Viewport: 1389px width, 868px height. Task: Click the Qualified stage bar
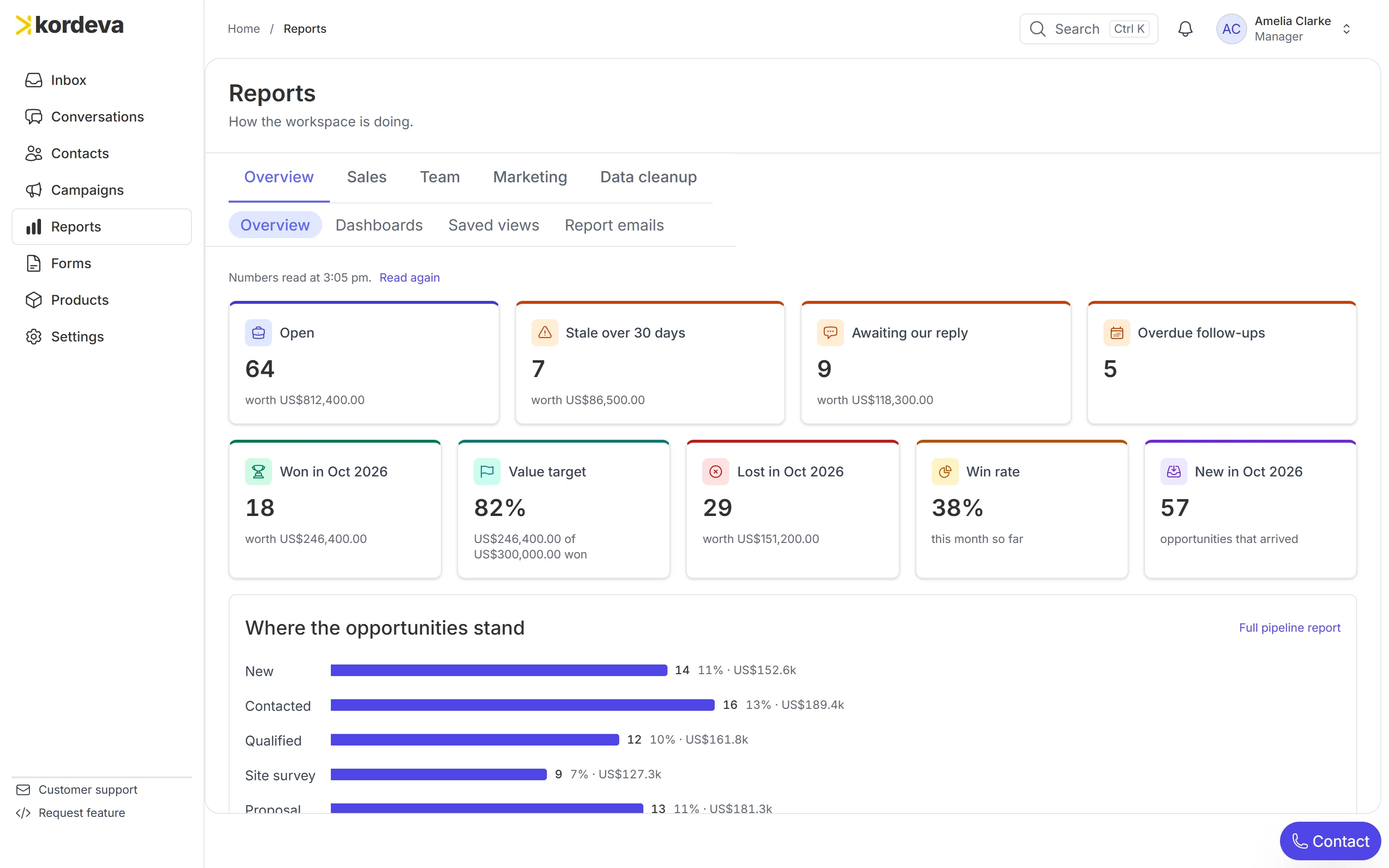click(x=475, y=740)
